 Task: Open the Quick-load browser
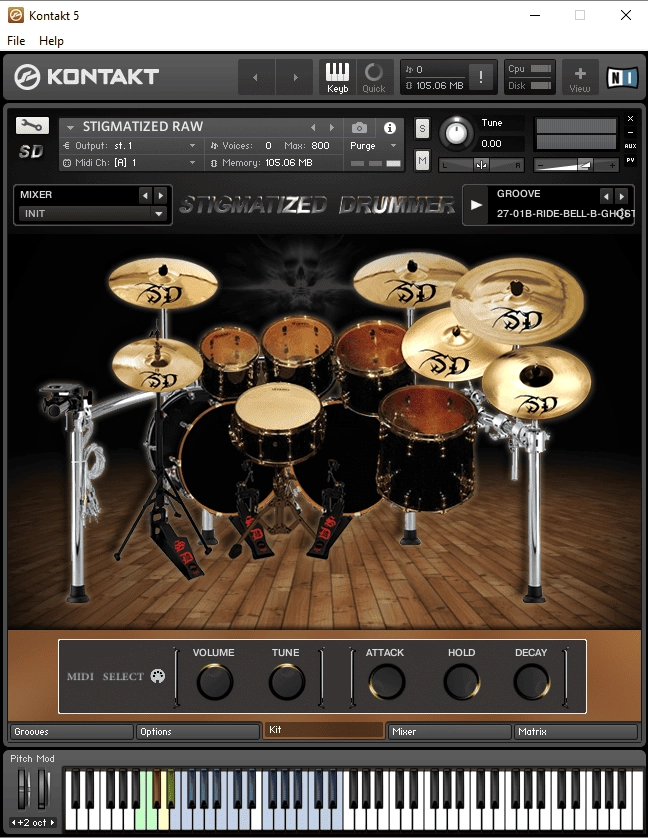[374, 77]
